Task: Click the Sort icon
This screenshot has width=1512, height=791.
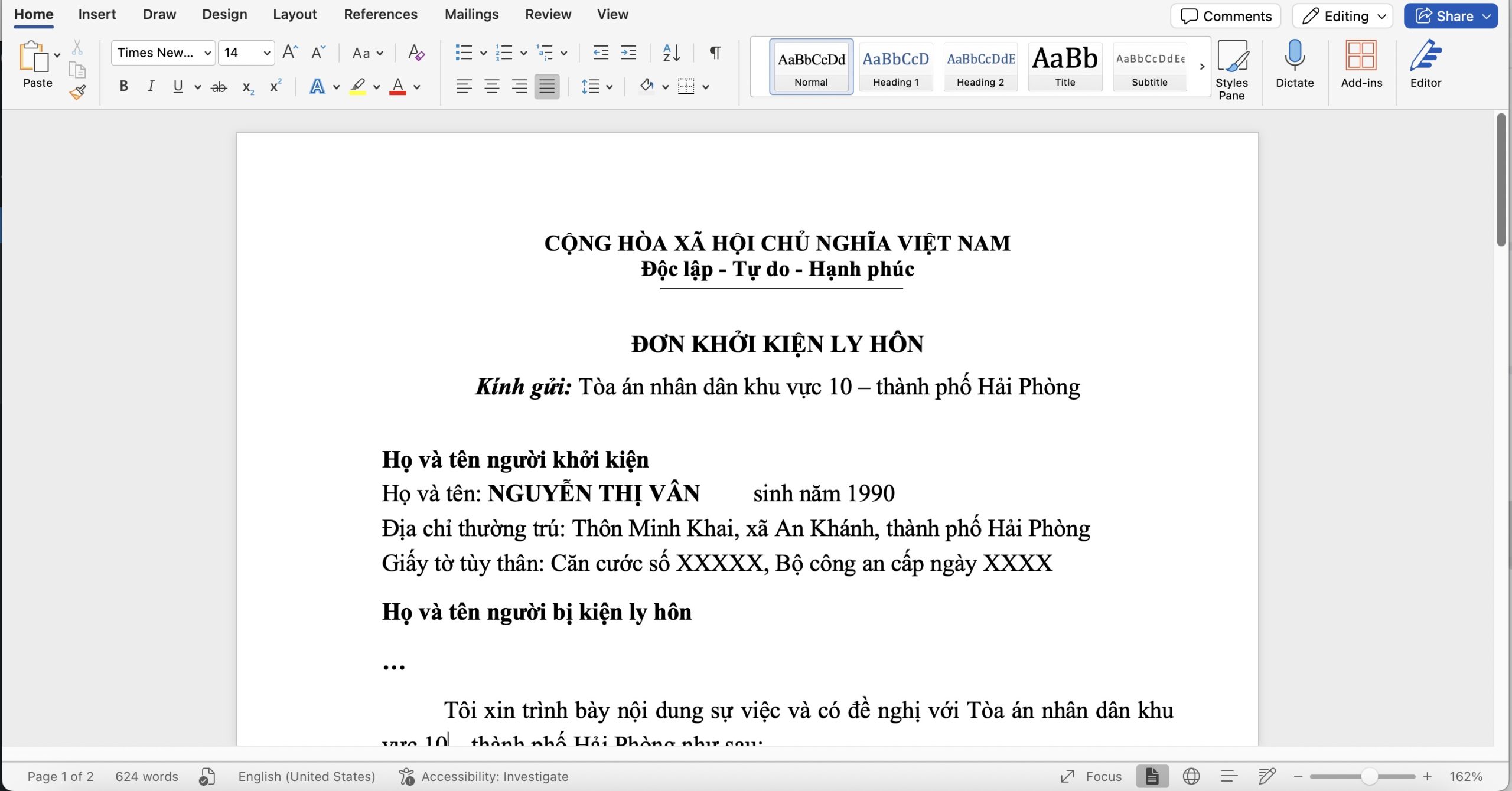Action: [672, 53]
